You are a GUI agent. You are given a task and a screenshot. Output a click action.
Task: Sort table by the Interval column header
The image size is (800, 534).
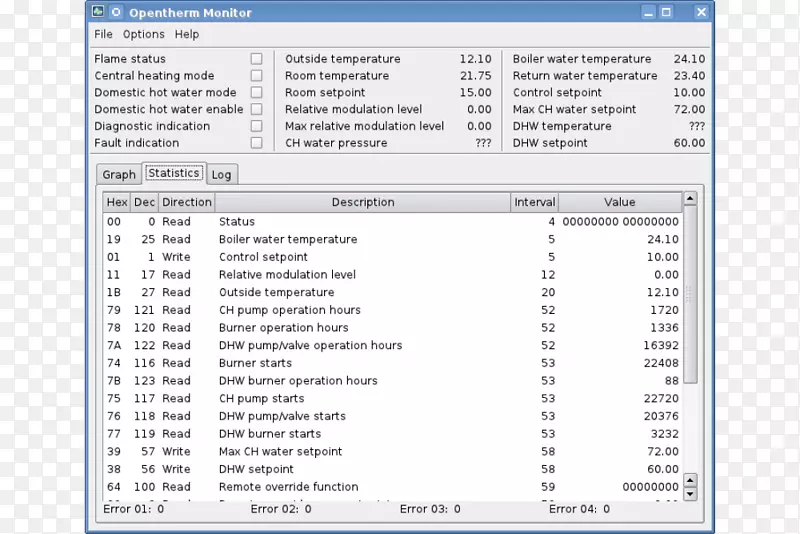[x=535, y=202]
